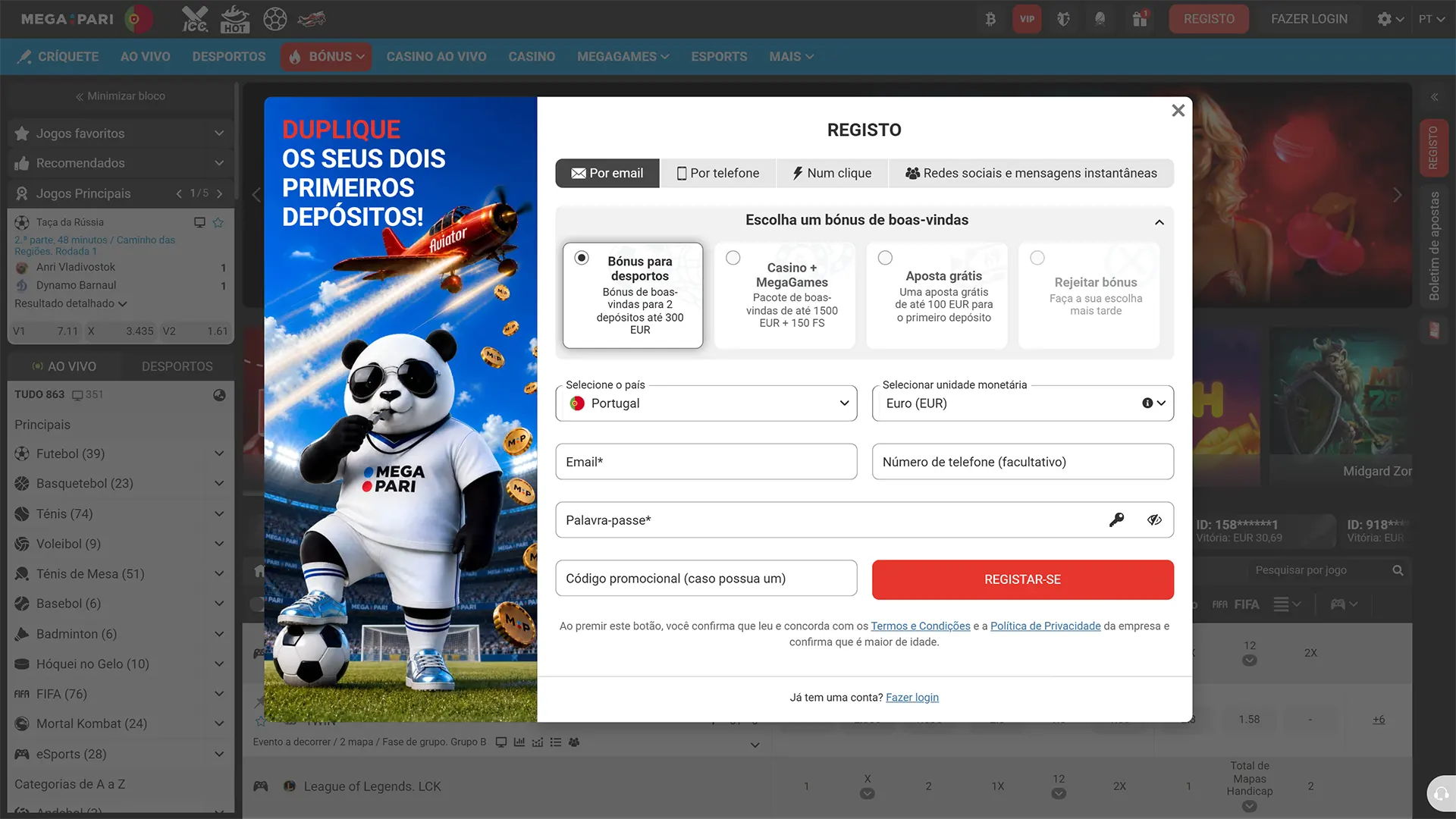Switch to Por email registration tab
The image size is (1456, 819).
[x=607, y=173]
